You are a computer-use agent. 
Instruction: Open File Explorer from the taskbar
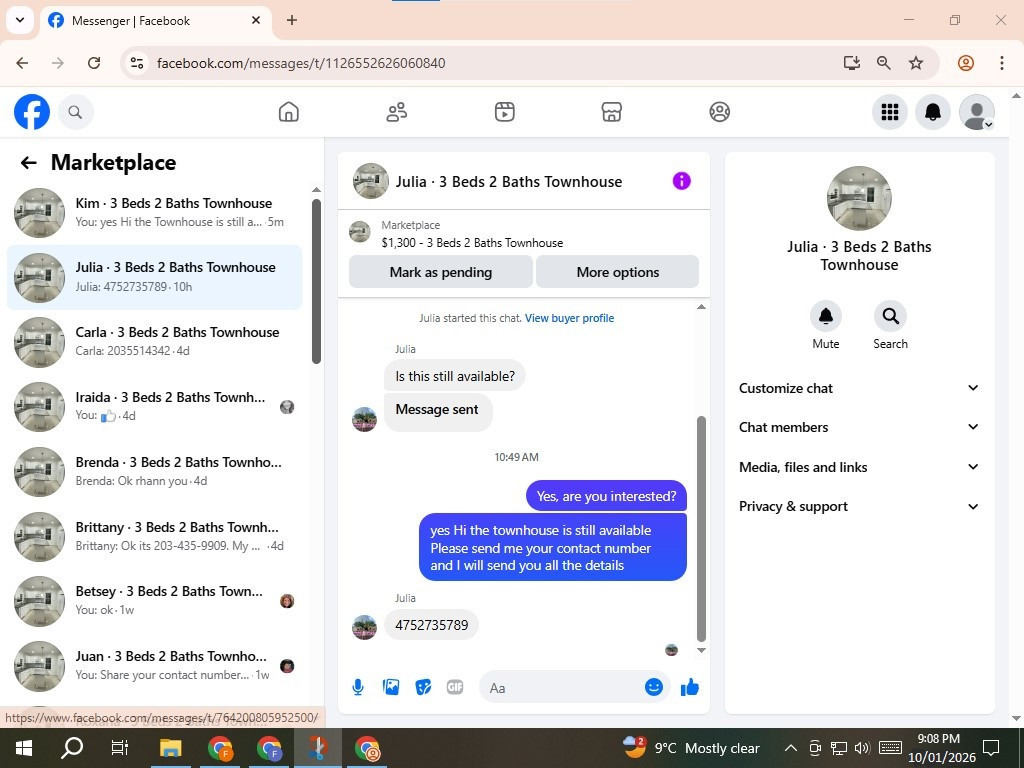171,748
